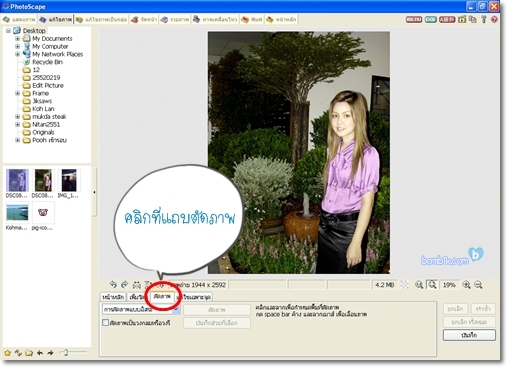Click the copy windows icon at top right
508x368 pixels.
coord(473,20)
